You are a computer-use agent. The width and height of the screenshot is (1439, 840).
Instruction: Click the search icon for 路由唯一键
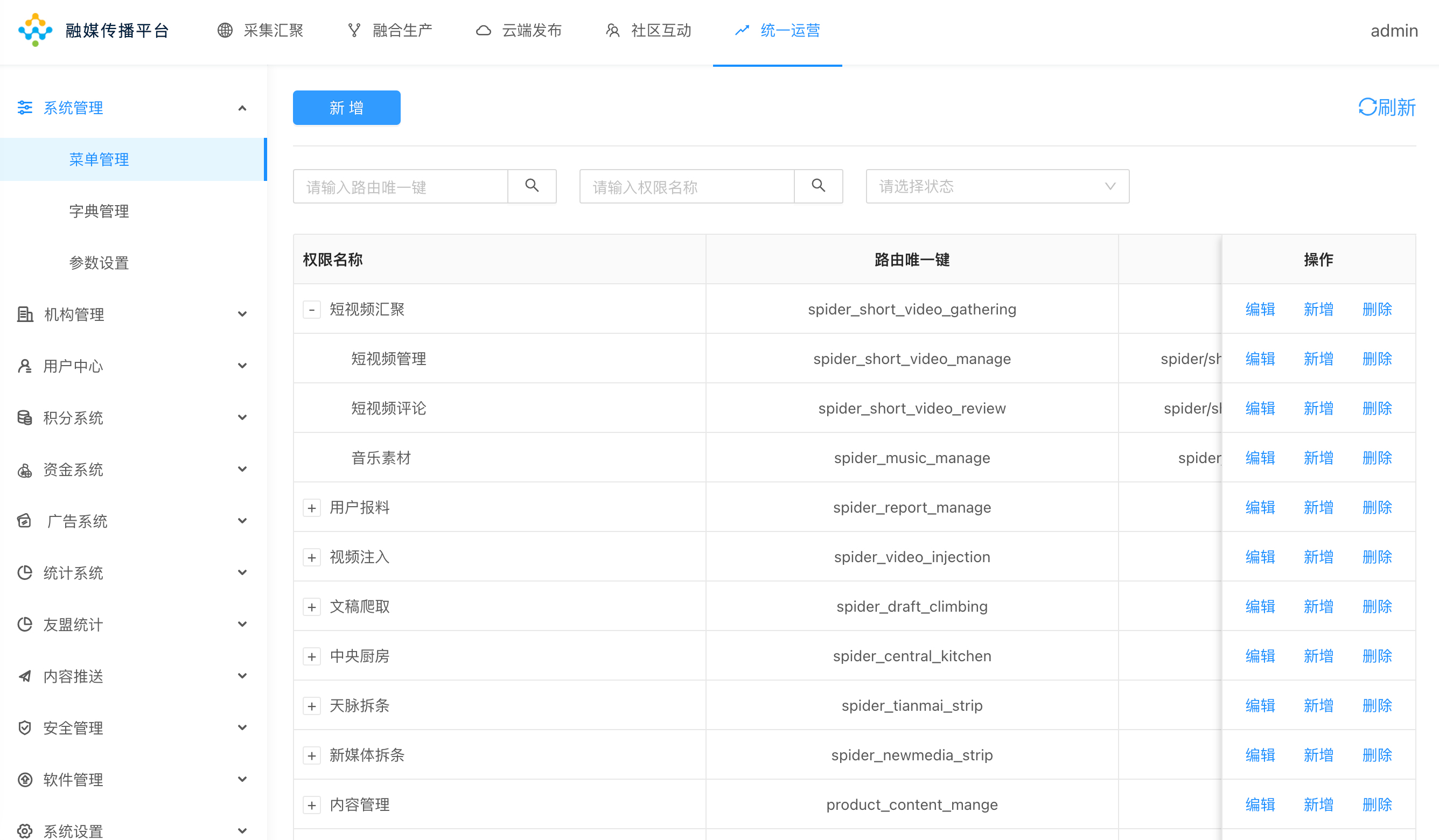pos(532,186)
